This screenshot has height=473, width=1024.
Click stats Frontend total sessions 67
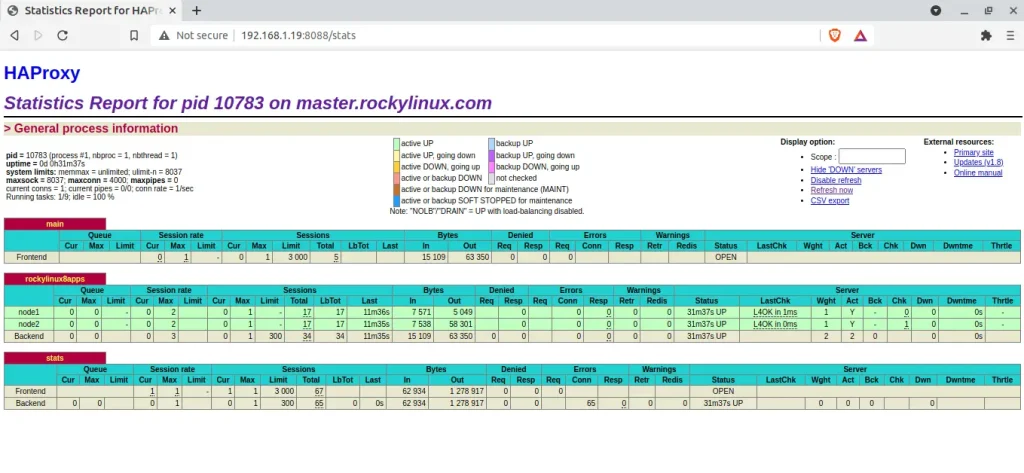click(319, 391)
